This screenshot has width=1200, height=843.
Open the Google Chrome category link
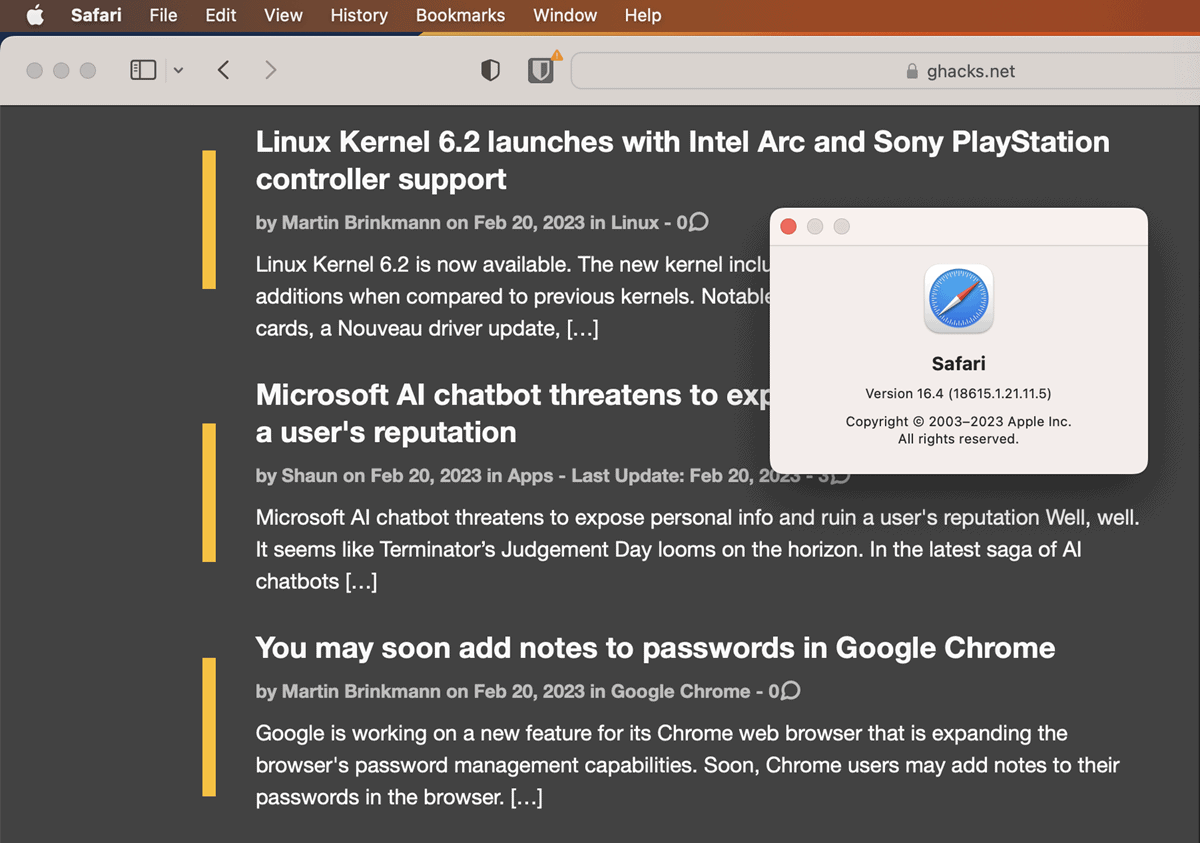(680, 691)
